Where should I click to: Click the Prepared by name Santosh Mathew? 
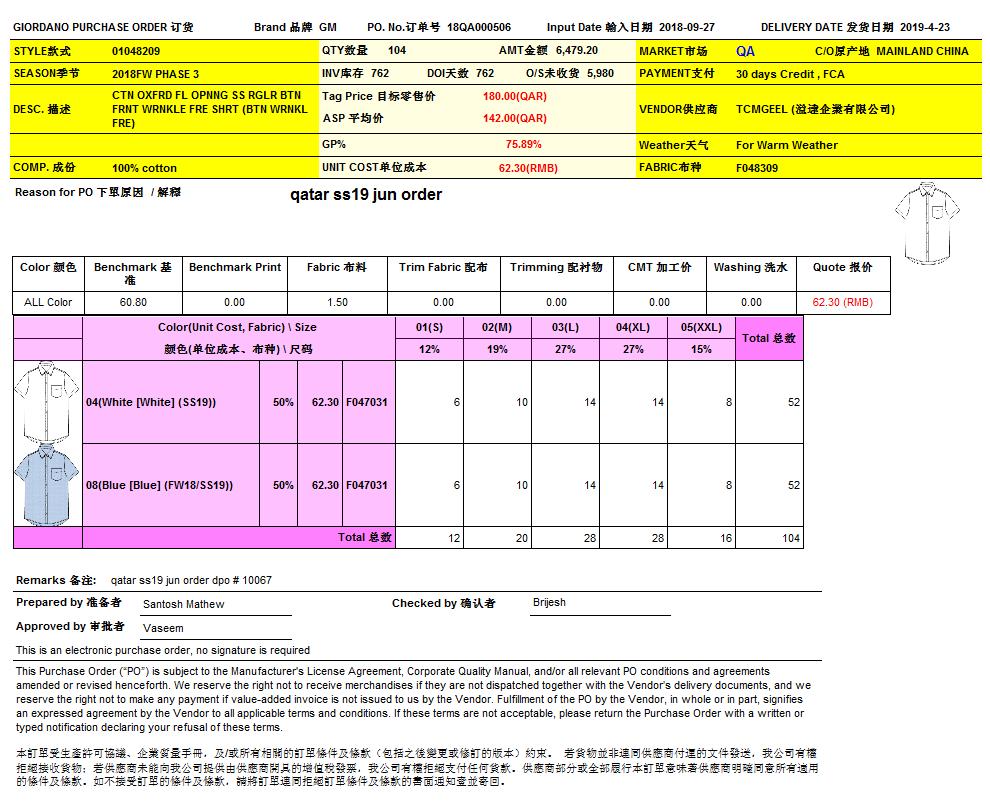point(184,604)
